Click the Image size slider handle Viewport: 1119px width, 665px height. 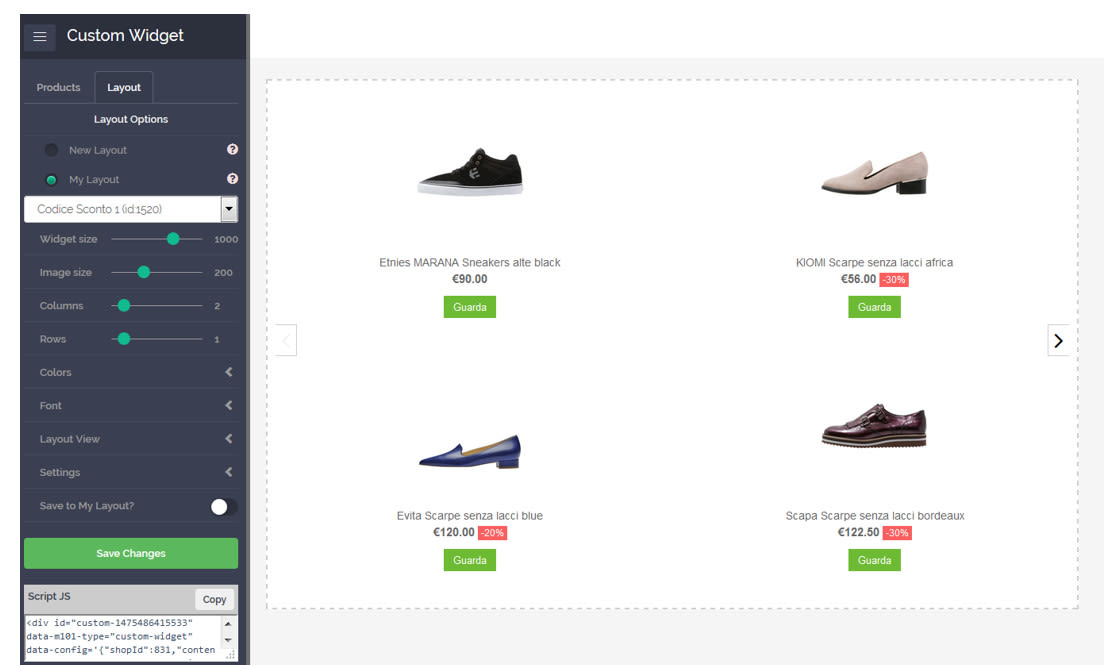143,272
